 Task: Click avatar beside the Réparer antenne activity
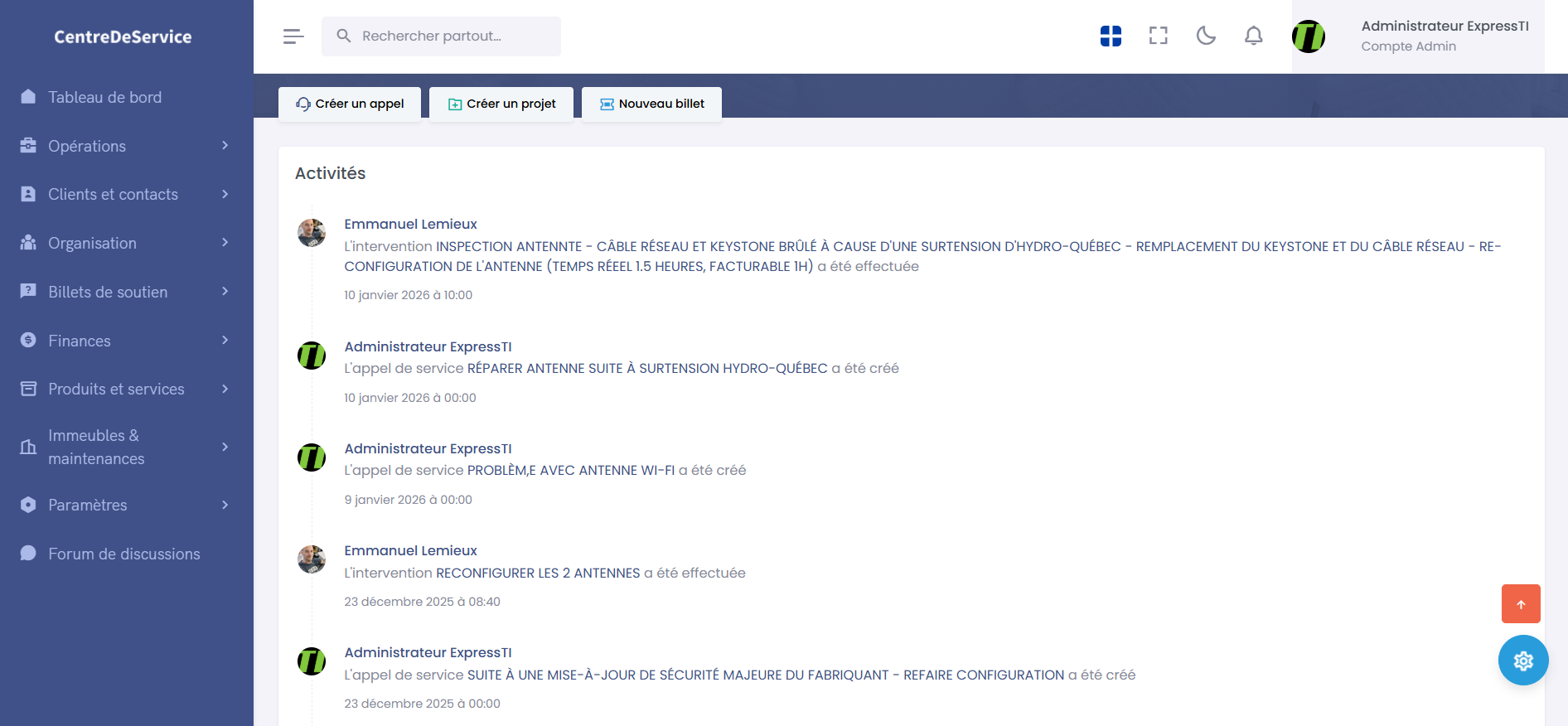click(x=312, y=356)
